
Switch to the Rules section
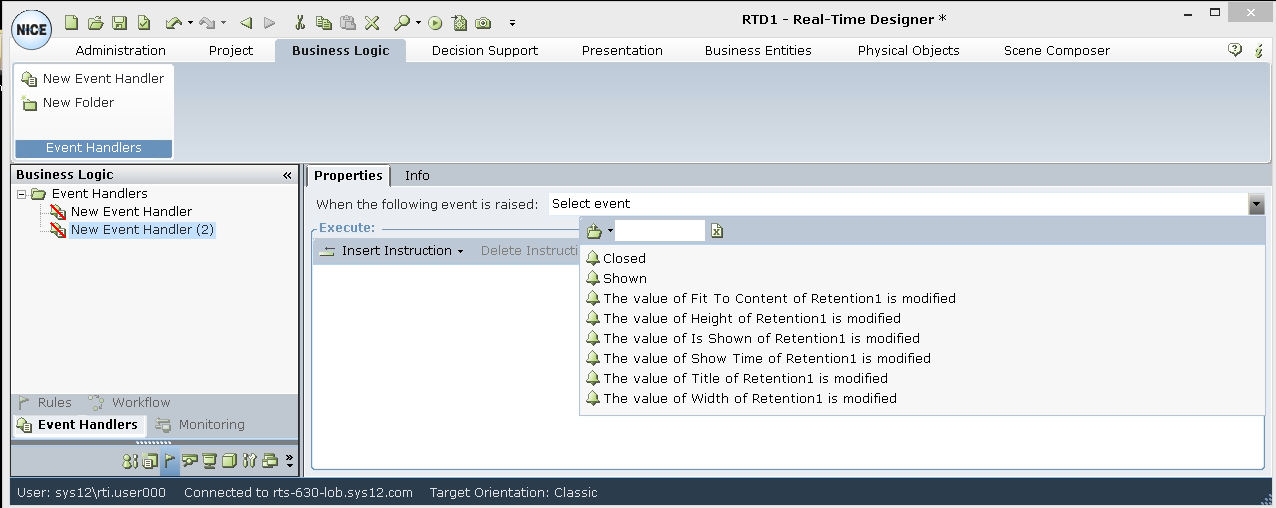coord(45,402)
